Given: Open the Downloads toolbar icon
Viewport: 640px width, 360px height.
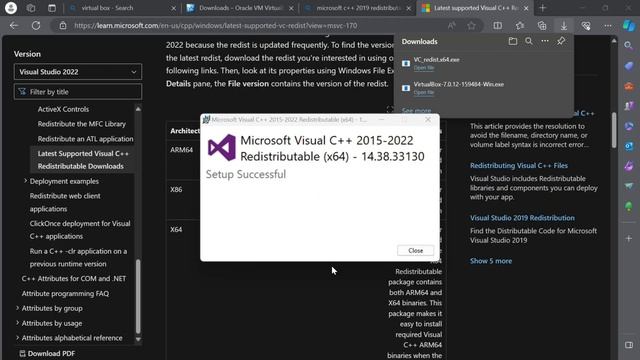Looking at the screenshot, I should [564, 25].
